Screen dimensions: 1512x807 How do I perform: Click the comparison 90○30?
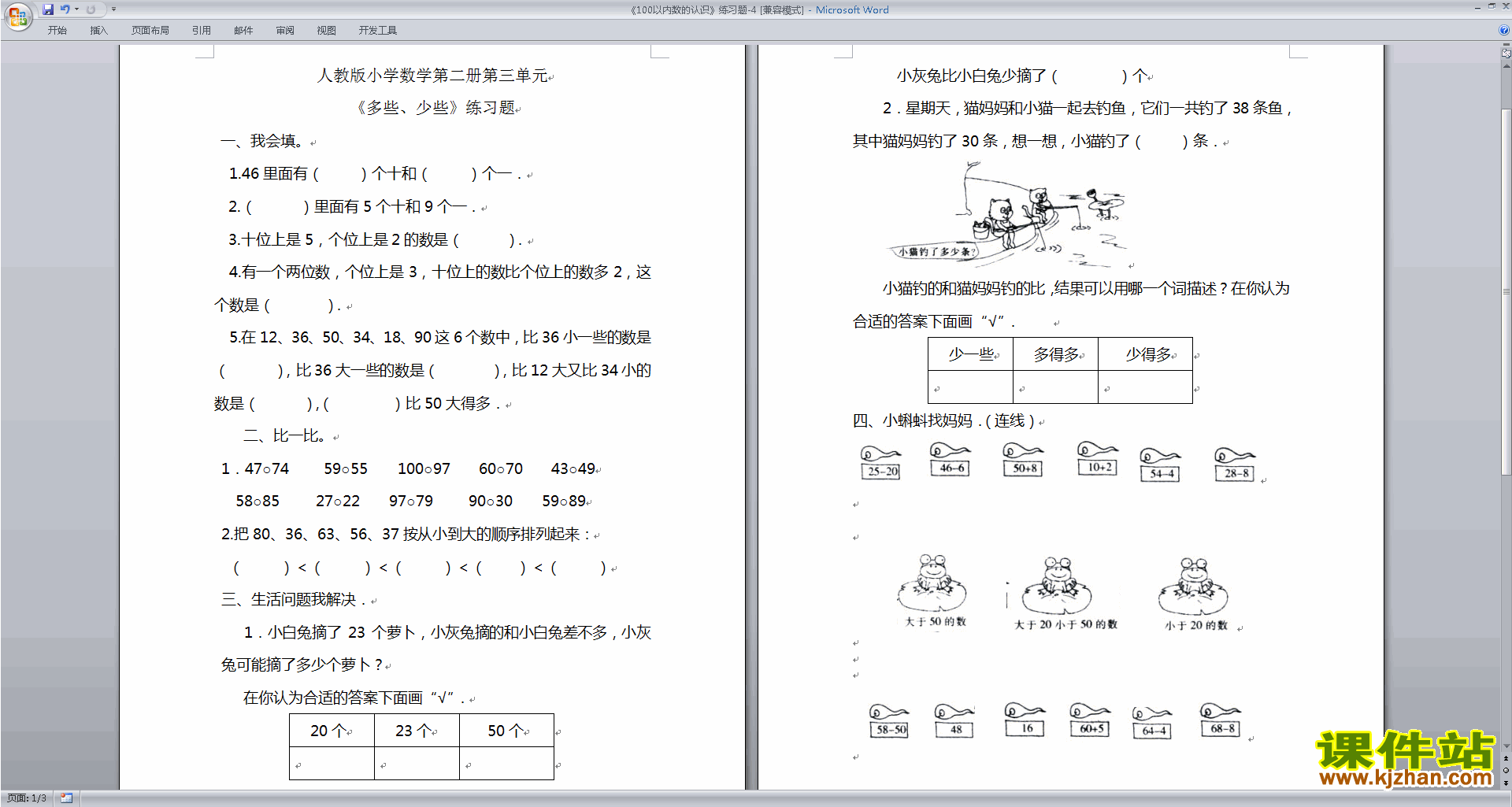point(490,501)
